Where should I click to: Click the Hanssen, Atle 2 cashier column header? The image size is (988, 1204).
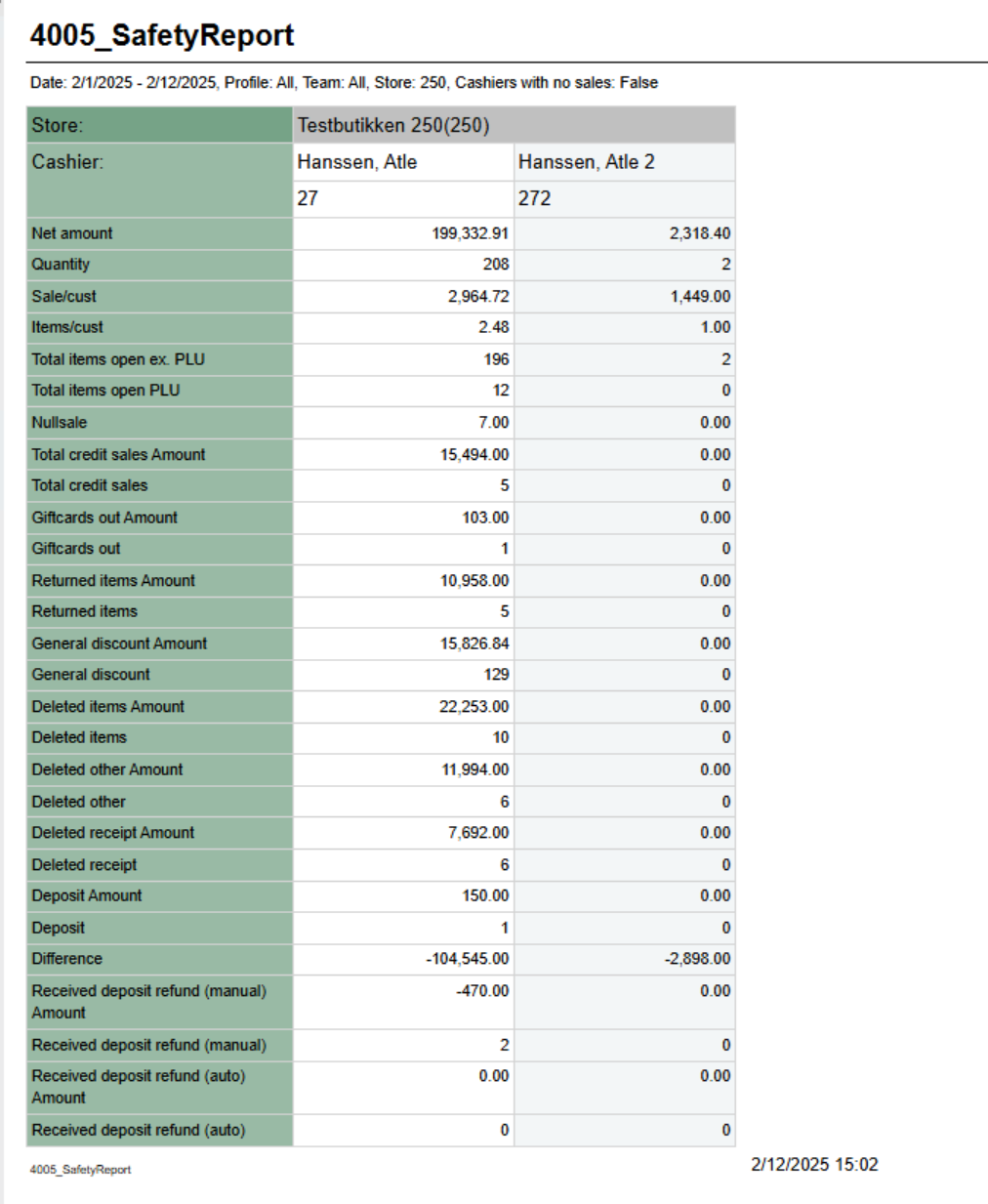(x=586, y=162)
